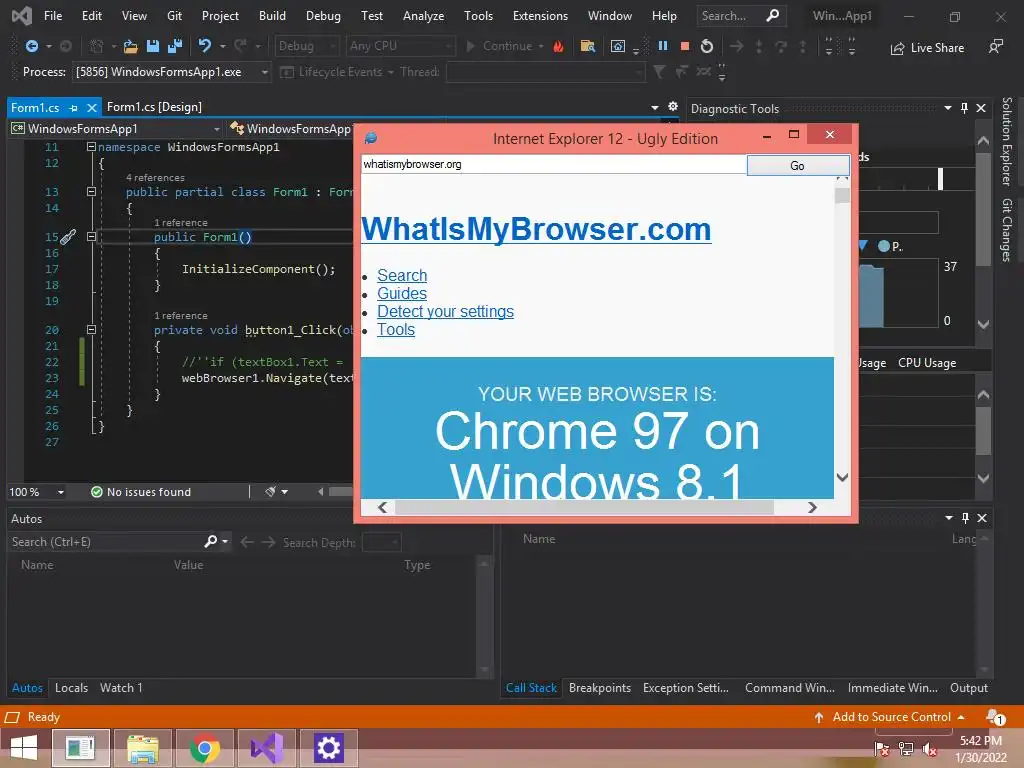Click the Send Feedback icon
The image size is (1024, 768).
(x=995, y=46)
